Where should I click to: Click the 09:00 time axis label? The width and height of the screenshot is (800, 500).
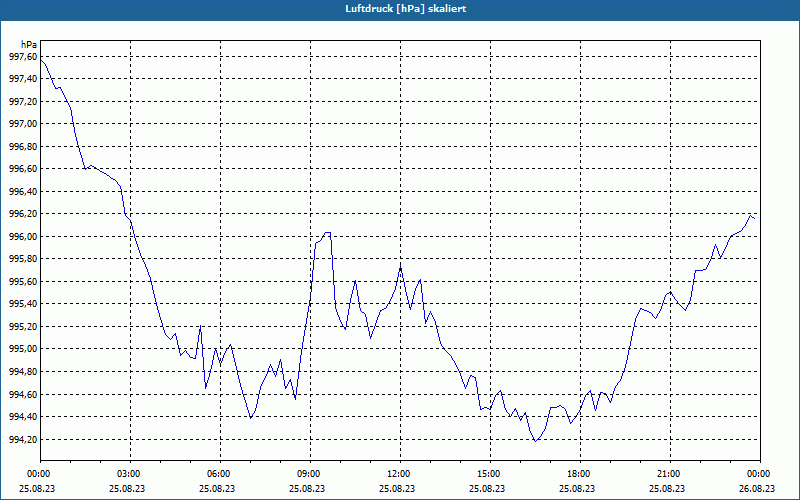pos(310,474)
